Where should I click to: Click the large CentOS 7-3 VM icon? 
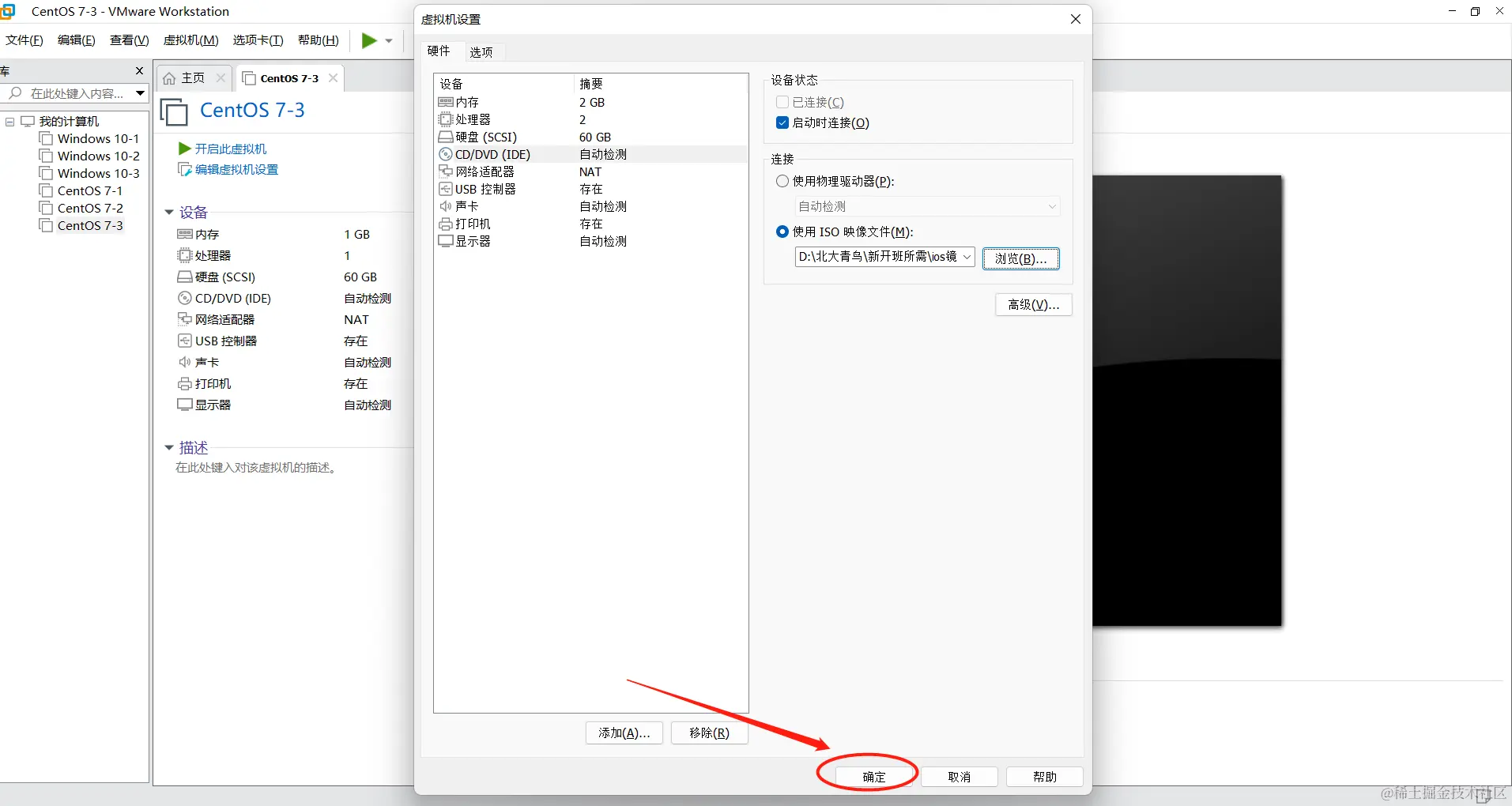pos(175,111)
